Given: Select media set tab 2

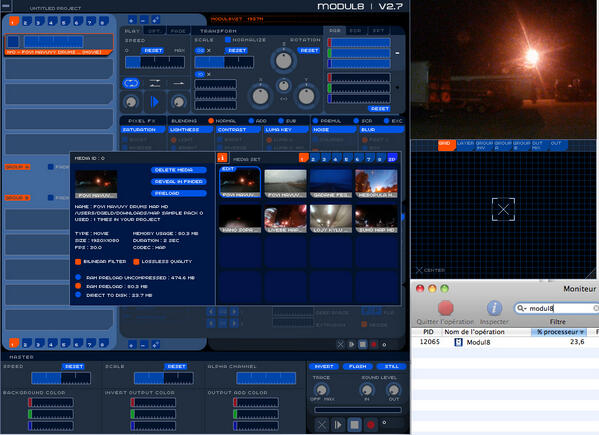Looking at the screenshot, I should [x=313, y=159].
